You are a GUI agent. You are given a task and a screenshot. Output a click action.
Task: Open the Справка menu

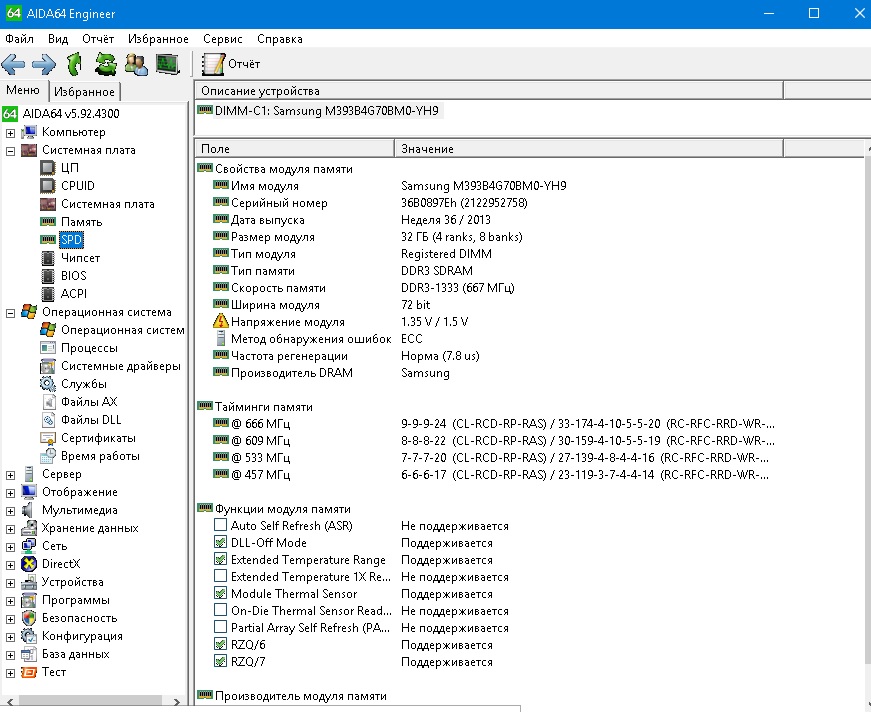(x=279, y=39)
